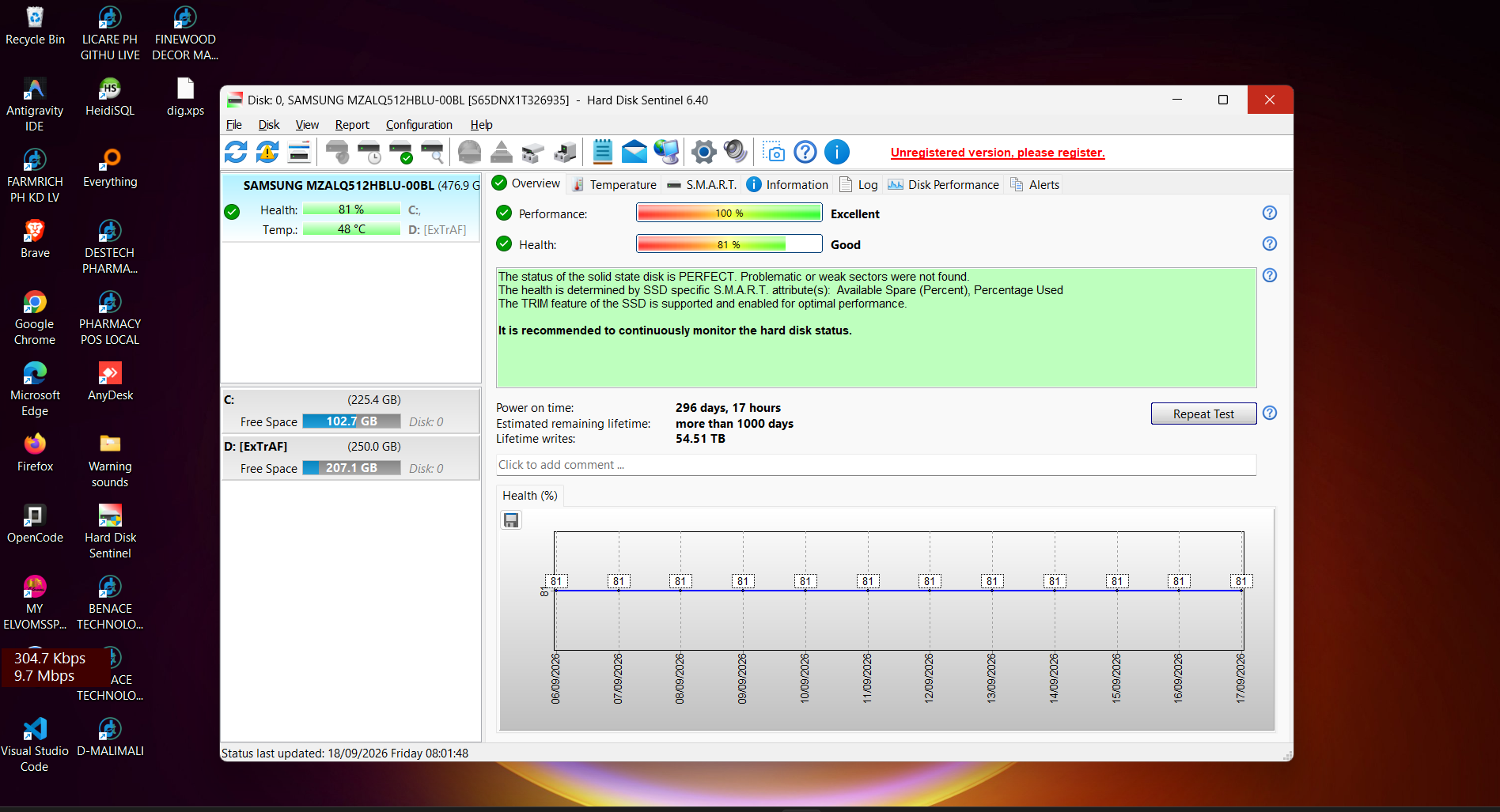Viewport: 1500px width, 812px height.
Task: Click the save icon above Health graph
Action: tap(511, 520)
